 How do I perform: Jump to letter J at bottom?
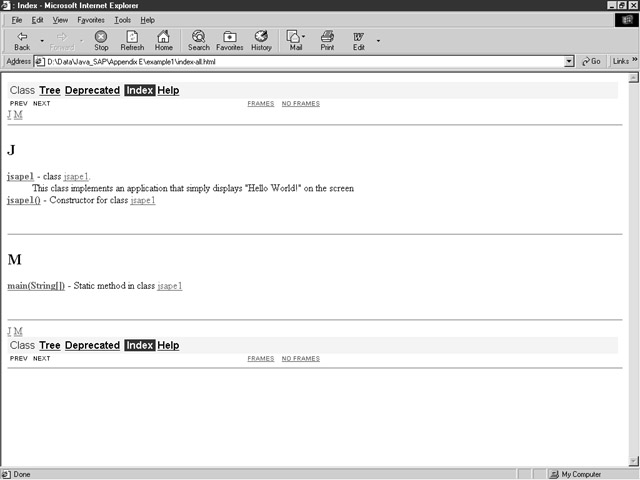pyautogui.click(x=9, y=331)
